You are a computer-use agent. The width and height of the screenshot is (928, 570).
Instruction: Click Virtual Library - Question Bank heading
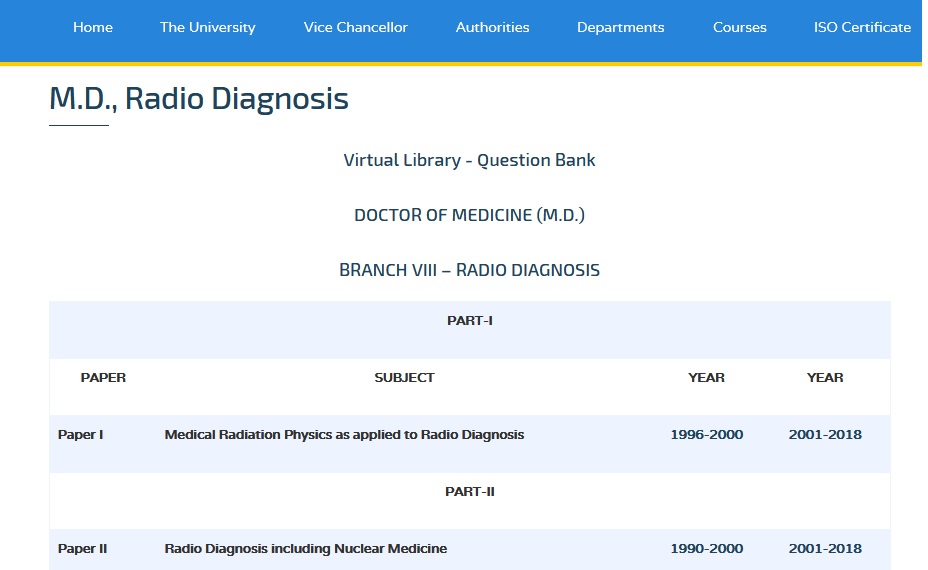point(469,160)
